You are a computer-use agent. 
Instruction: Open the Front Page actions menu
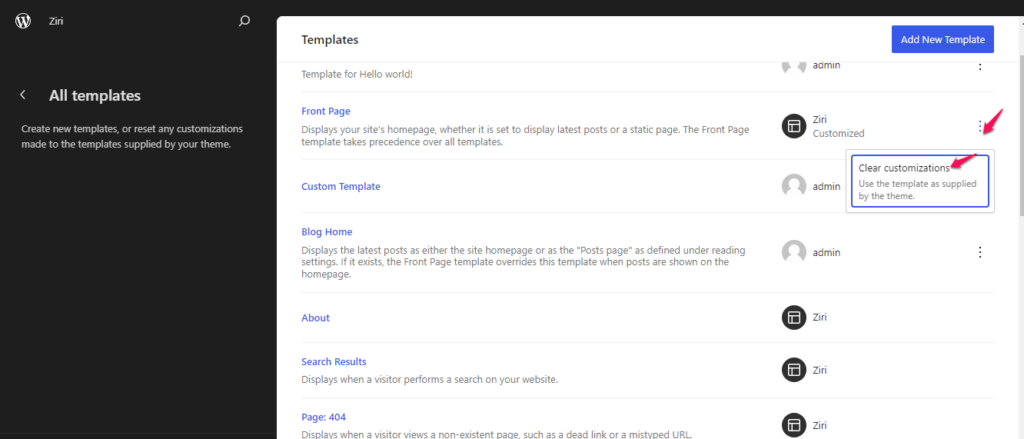[x=980, y=126]
